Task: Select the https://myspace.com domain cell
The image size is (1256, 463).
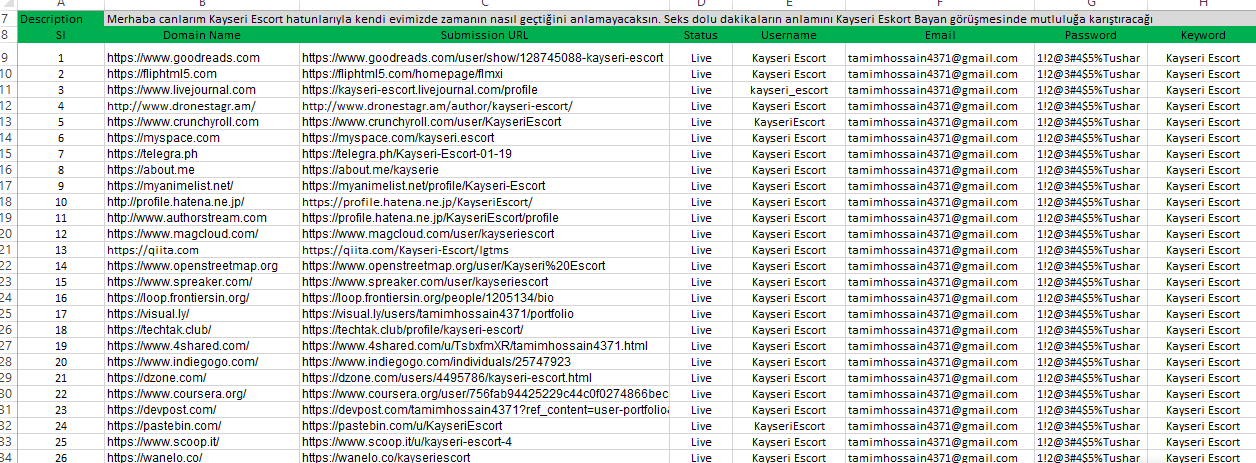Action: 202,138
